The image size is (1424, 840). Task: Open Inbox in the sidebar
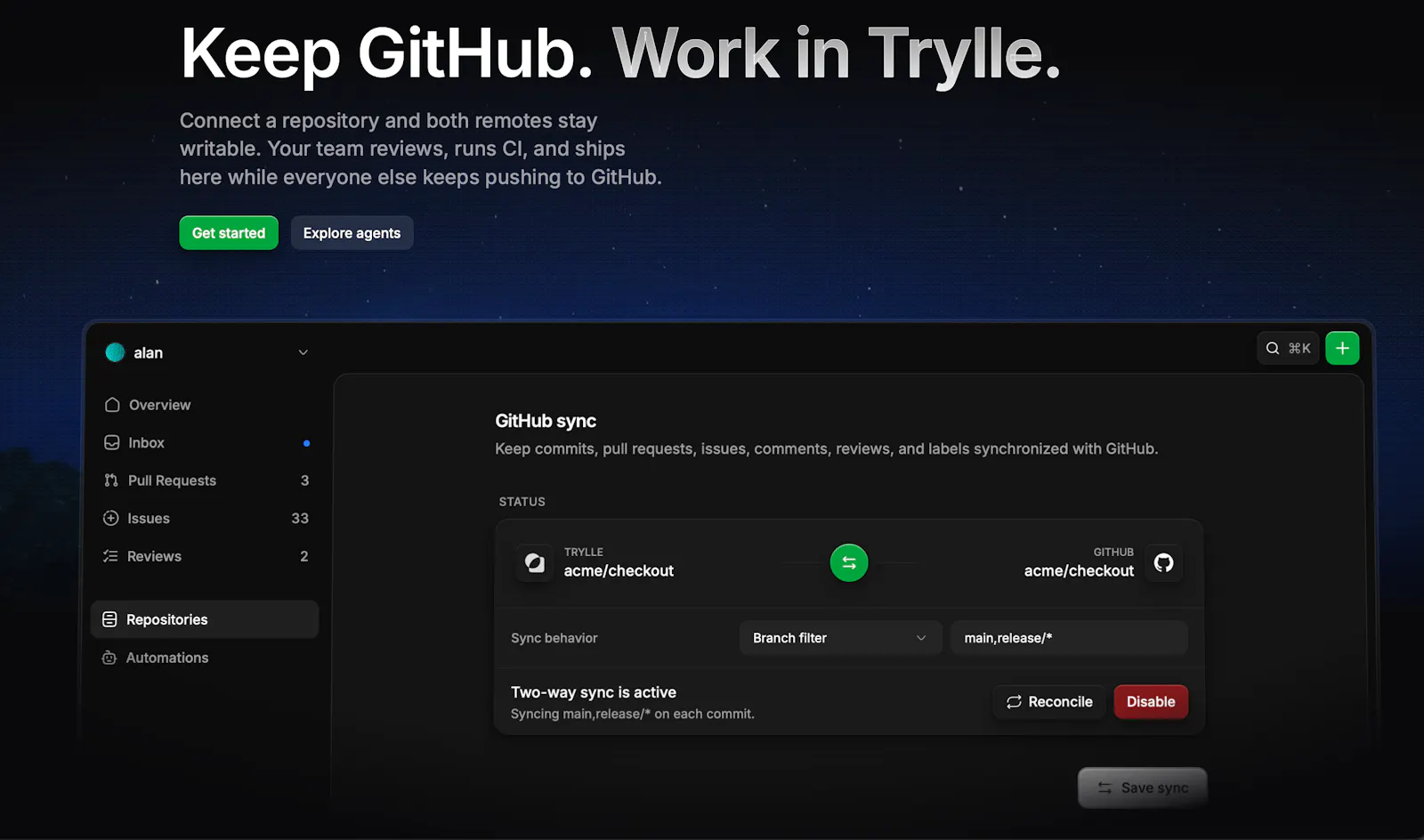[205, 442]
